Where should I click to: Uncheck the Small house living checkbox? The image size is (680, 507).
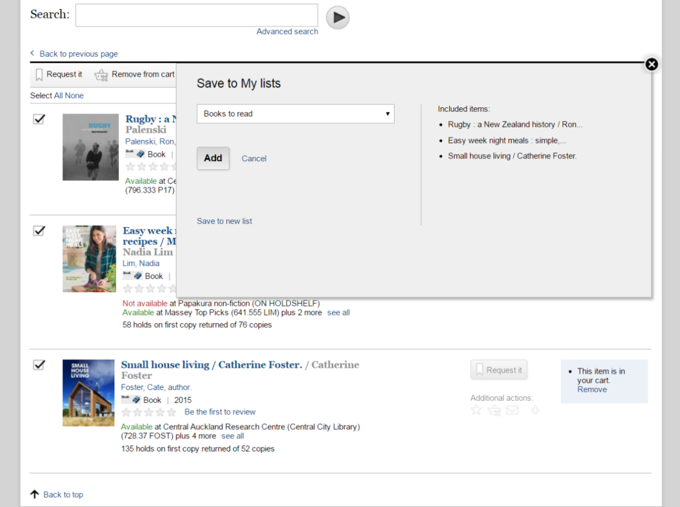click(x=39, y=365)
